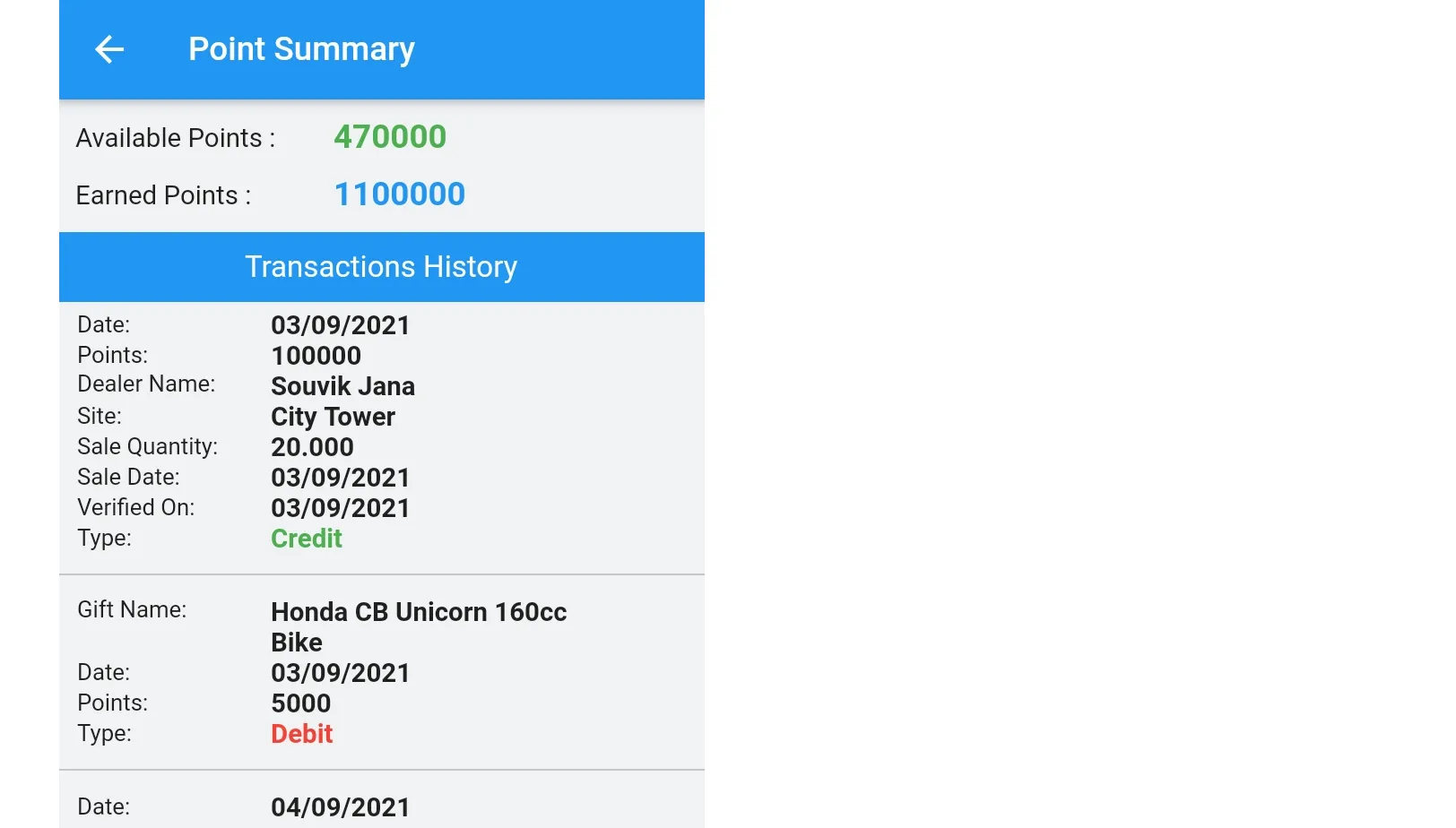Image resolution: width=1456 pixels, height=828 pixels.
Task: Click the Transactions History header
Action: click(381, 266)
